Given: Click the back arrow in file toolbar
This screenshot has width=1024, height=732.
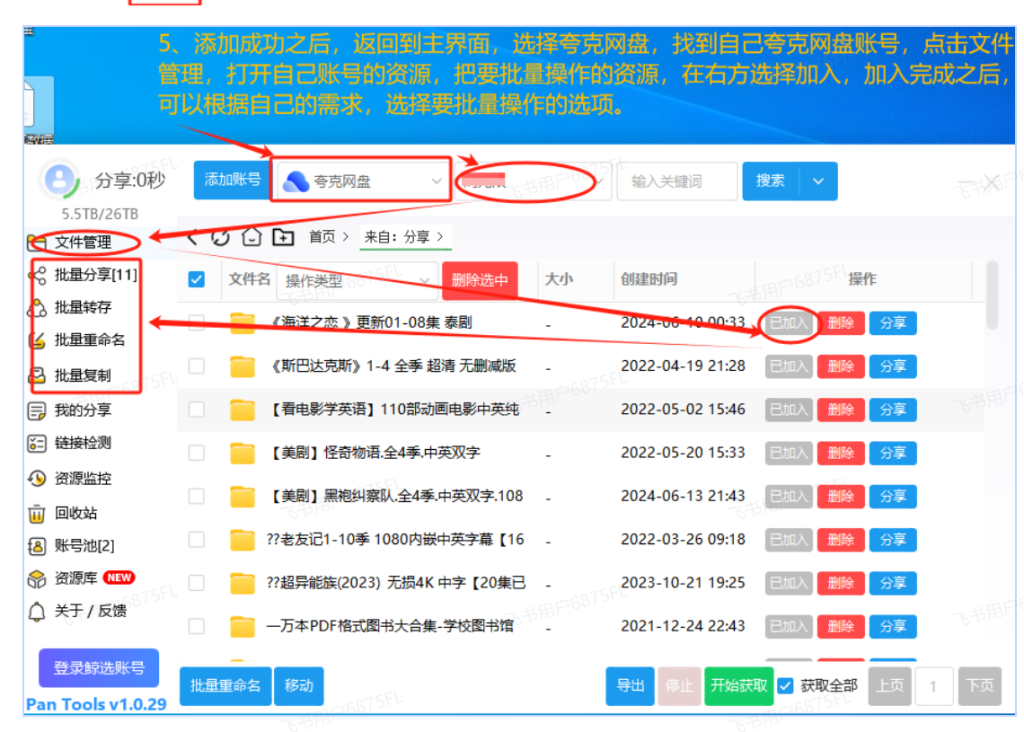Looking at the screenshot, I should click(x=193, y=237).
